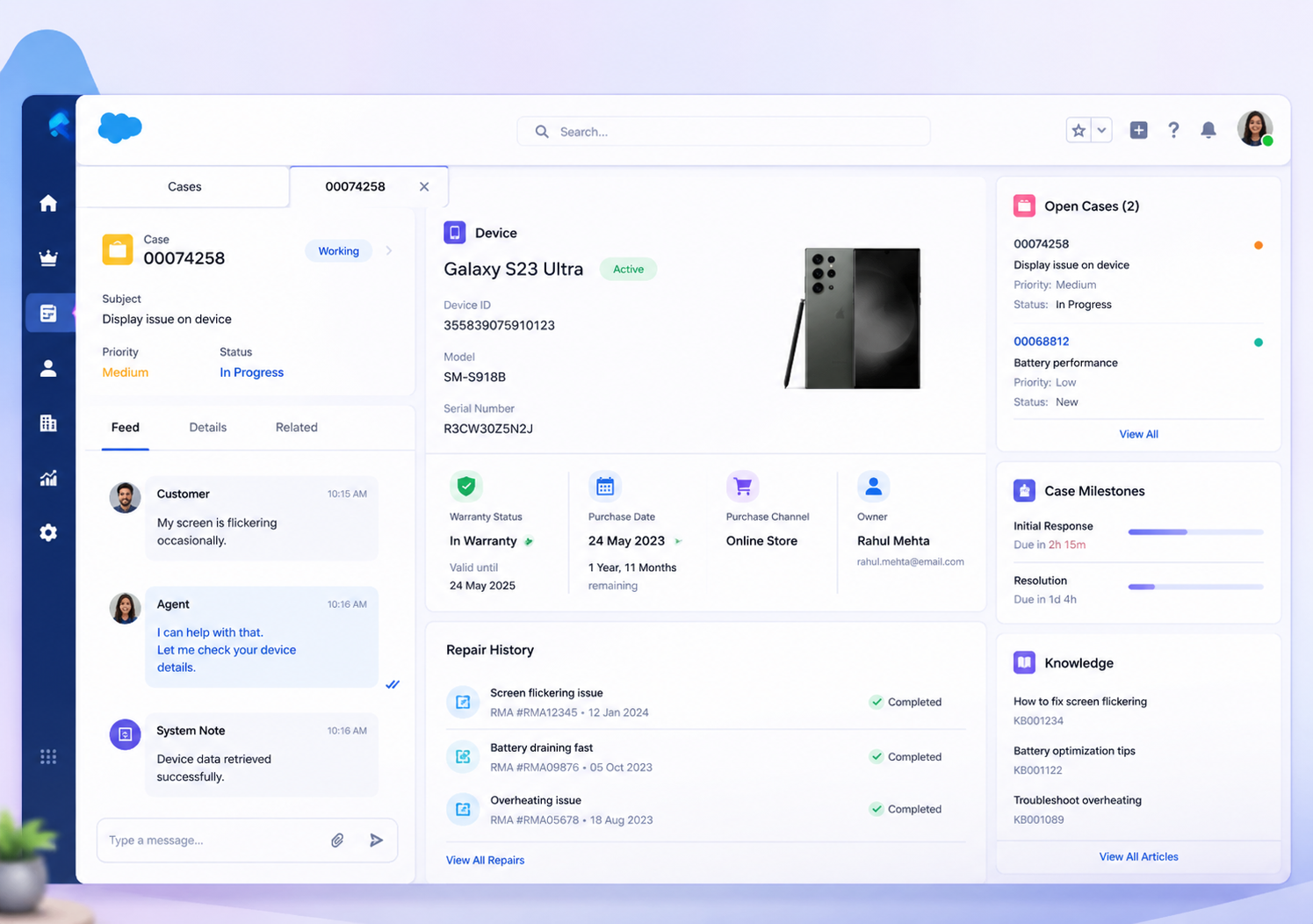Click View All Articles link

[1138, 857]
